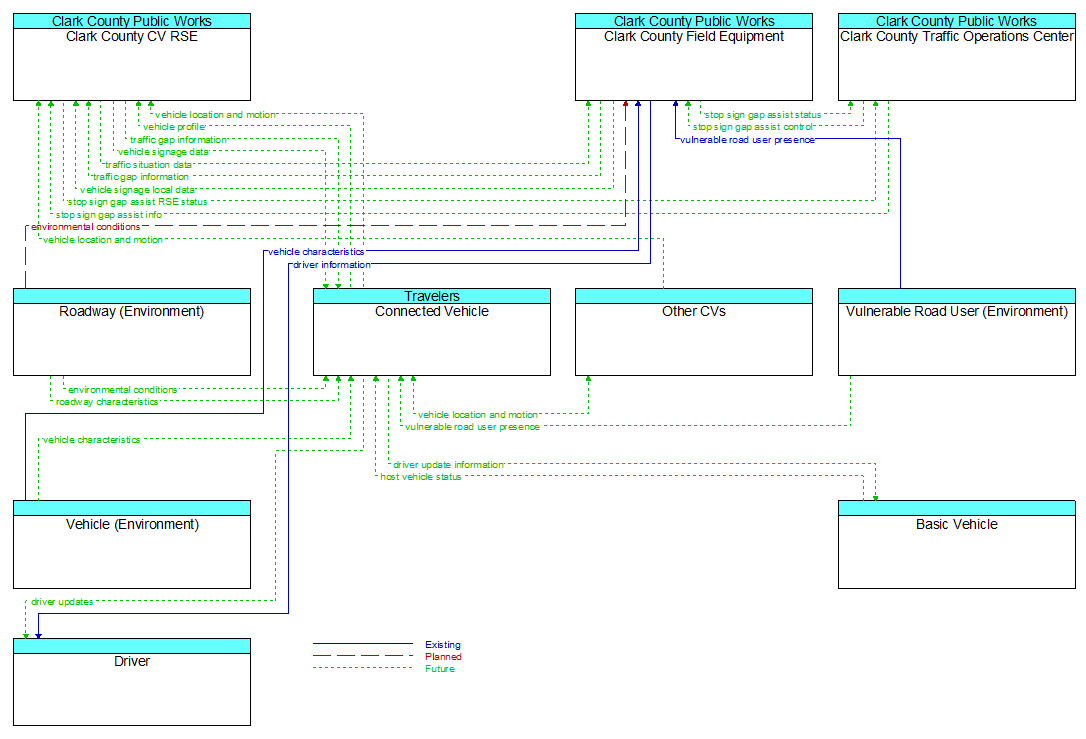The width and height of the screenshot is (1086, 739).
Task: Click the Travelers header on Connected Vehicle
Action: tap(431, 296)
